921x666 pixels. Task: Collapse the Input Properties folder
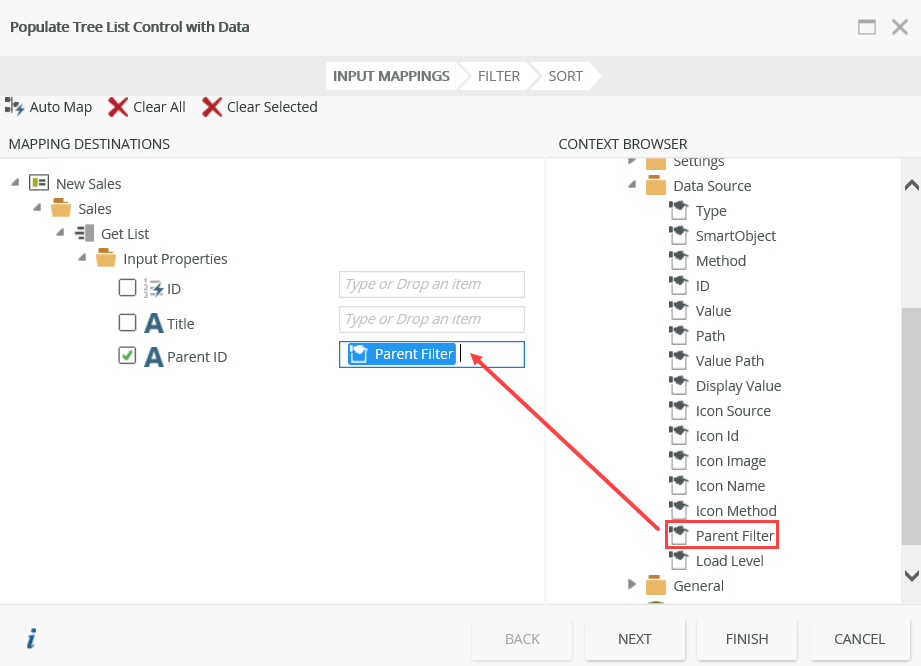tap(84, 259)
